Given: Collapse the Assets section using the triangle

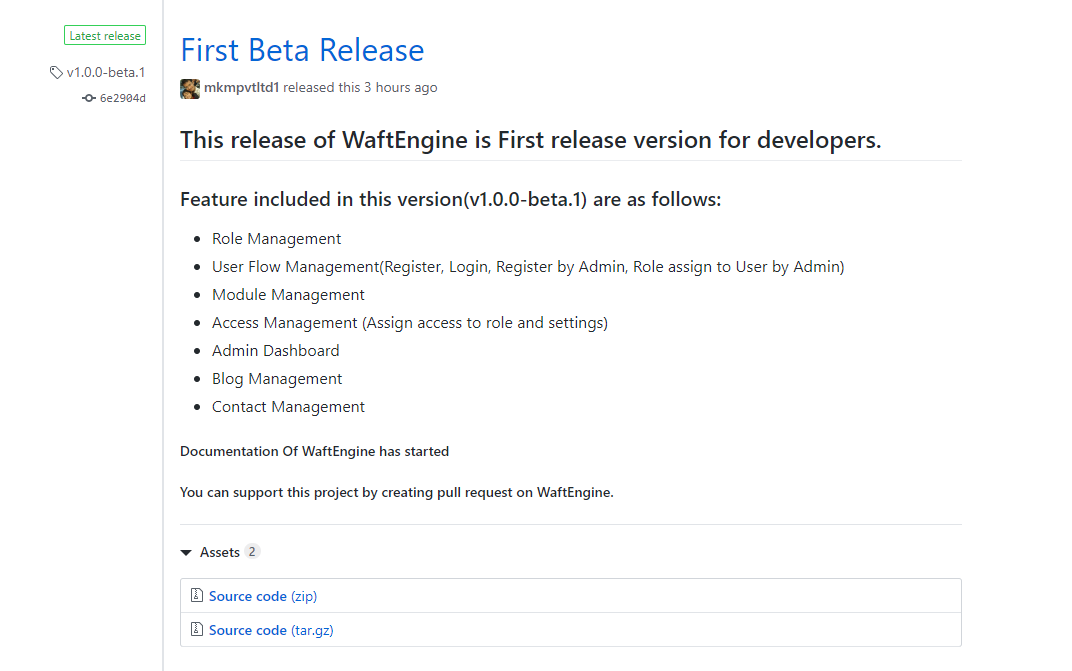Looking at the screenshot, I should point(186,552).
